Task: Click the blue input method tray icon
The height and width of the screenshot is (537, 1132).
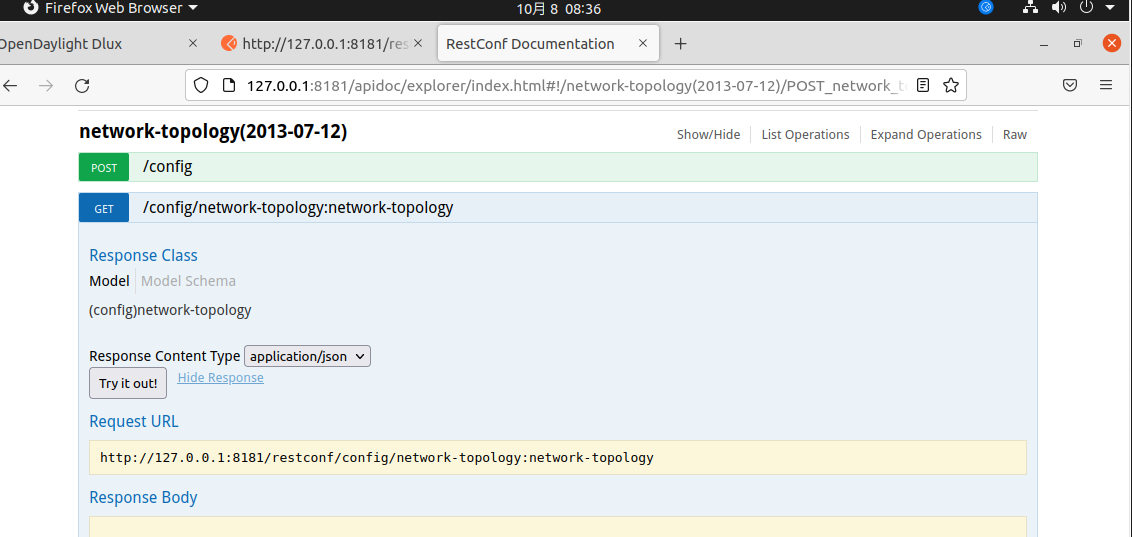Action: [x=985, y=8]
